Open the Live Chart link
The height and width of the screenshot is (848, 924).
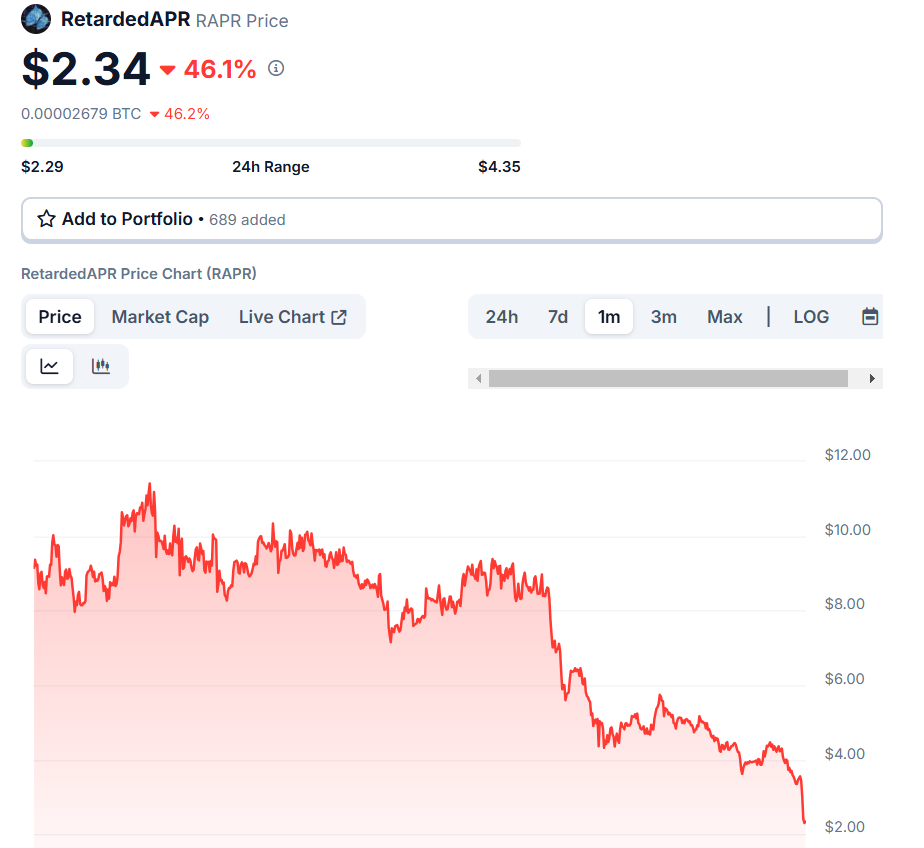[282, 317]
